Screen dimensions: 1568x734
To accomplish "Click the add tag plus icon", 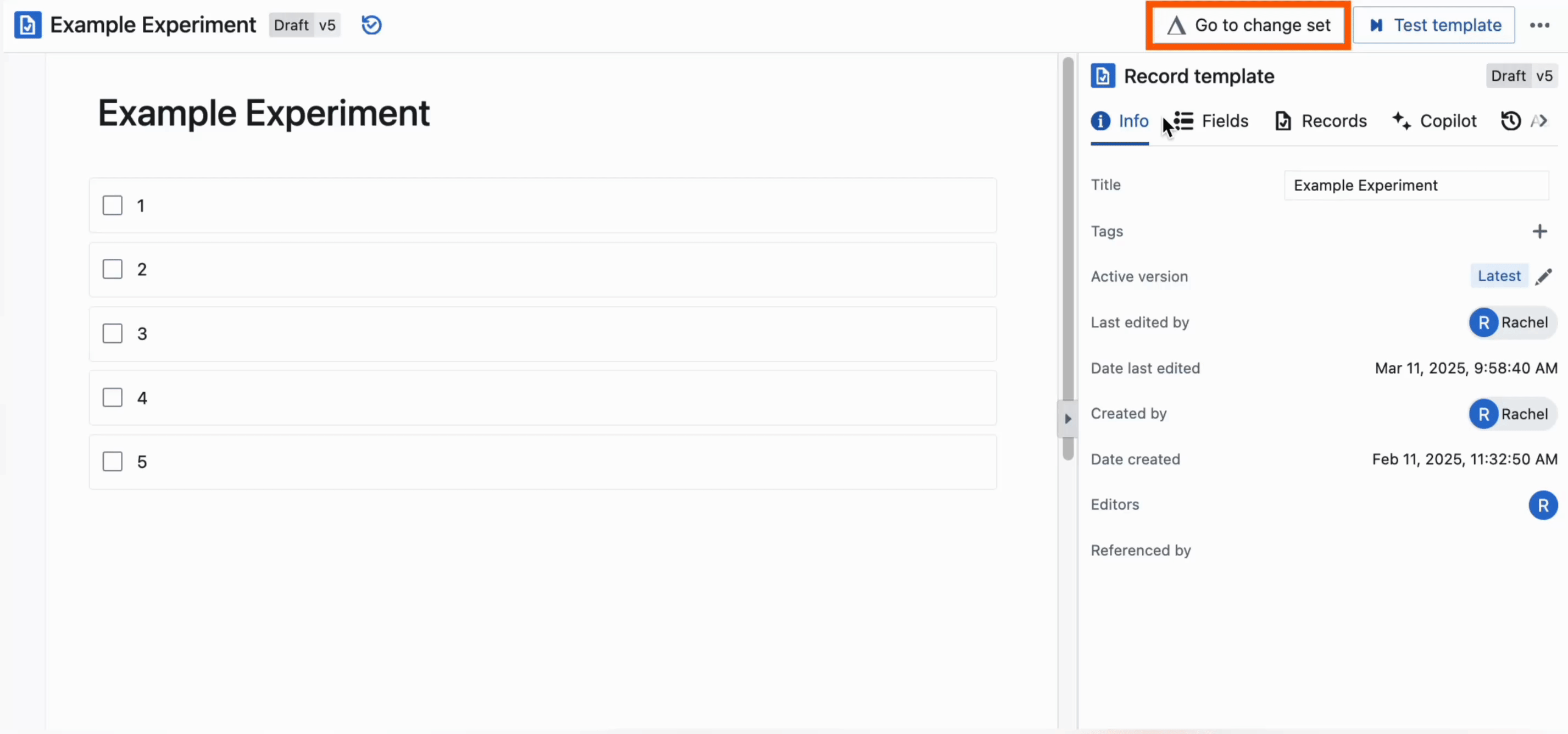I will (x=1539, y=231).
